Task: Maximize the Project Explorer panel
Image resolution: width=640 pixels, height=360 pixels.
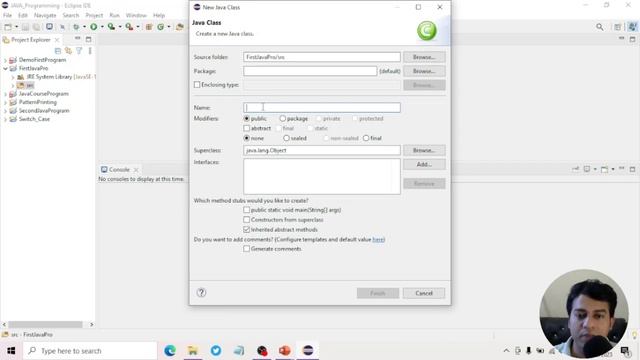Action: point(89,39)
